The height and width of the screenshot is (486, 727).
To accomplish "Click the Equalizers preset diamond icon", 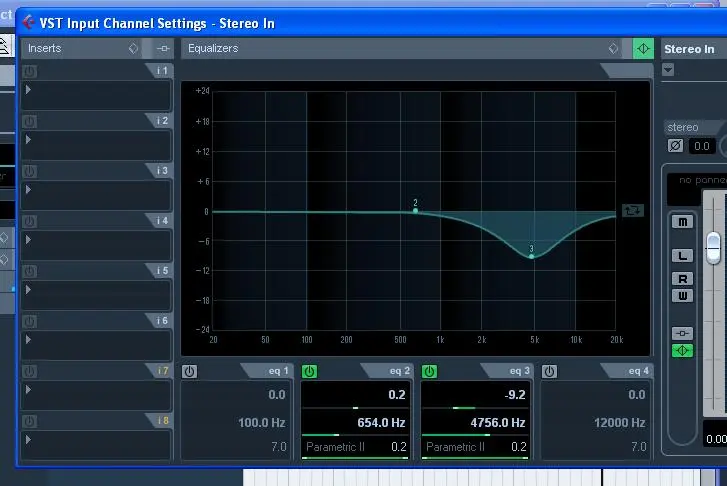I will [x=613, y=48].
